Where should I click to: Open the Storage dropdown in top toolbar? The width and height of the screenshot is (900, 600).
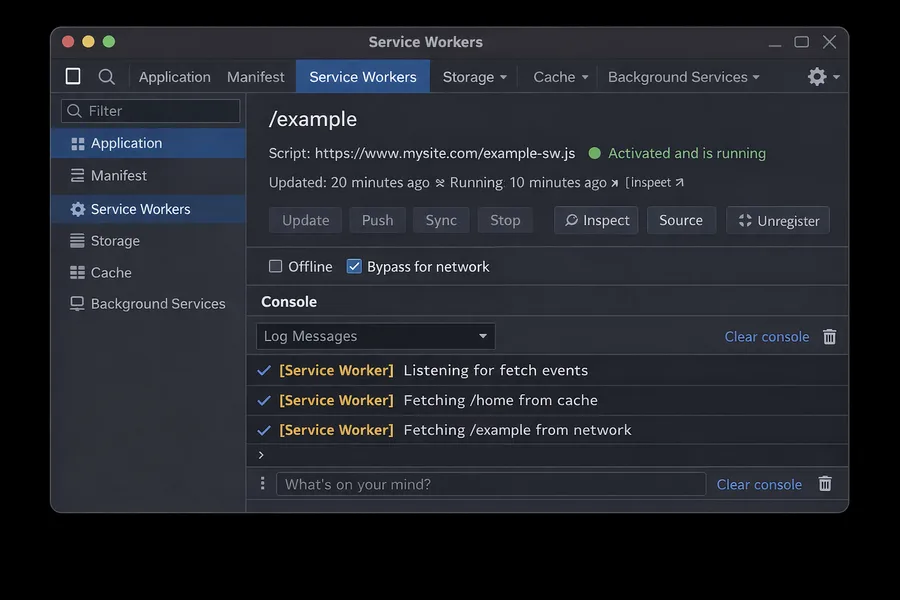(x=475, y=77)
